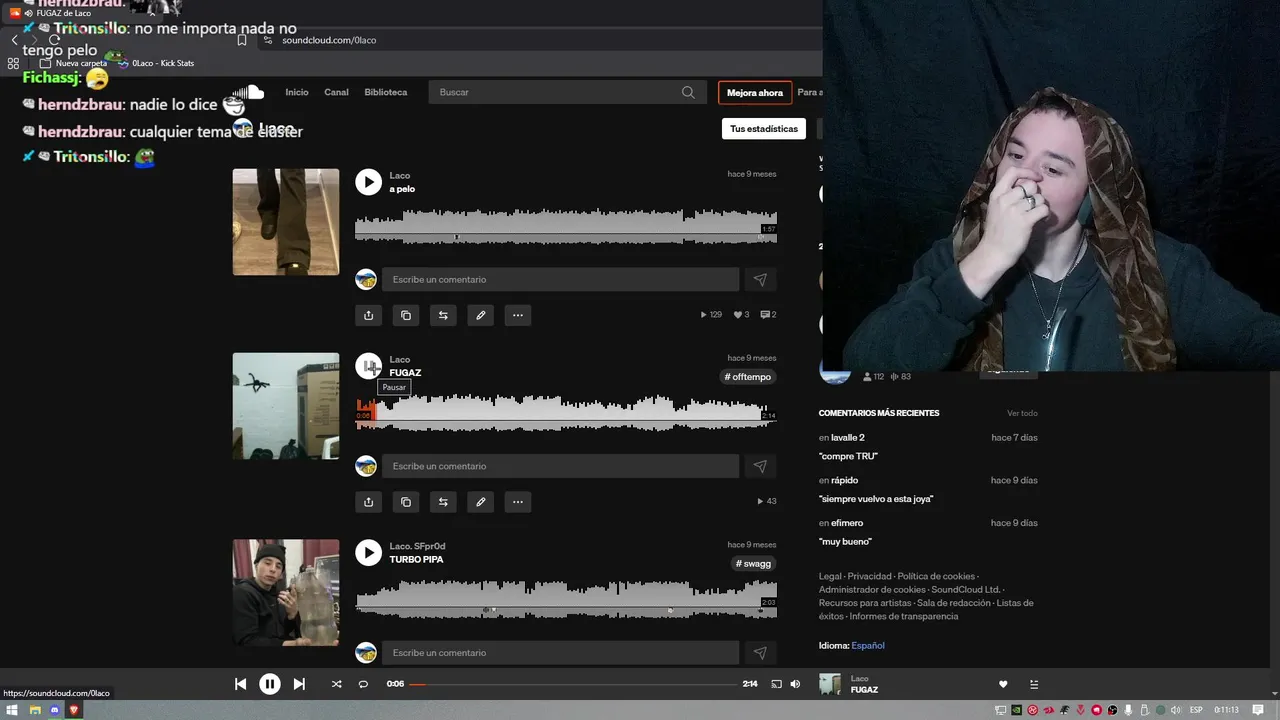
Task: Open Tus estadísticas
Action: pos(764,129)
